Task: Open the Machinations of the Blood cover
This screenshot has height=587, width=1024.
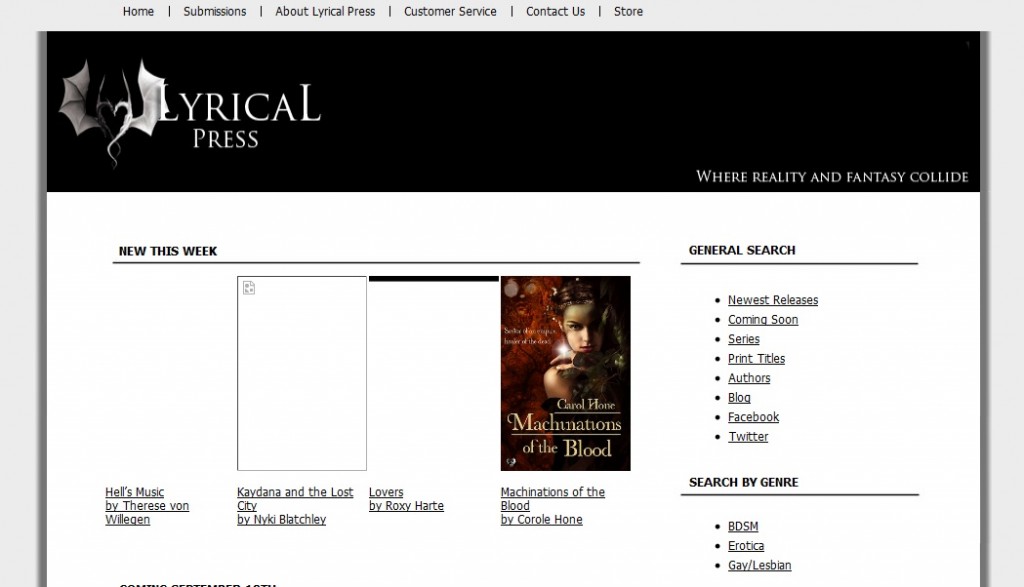Action: pyautogui.click(x=566, y=373)
